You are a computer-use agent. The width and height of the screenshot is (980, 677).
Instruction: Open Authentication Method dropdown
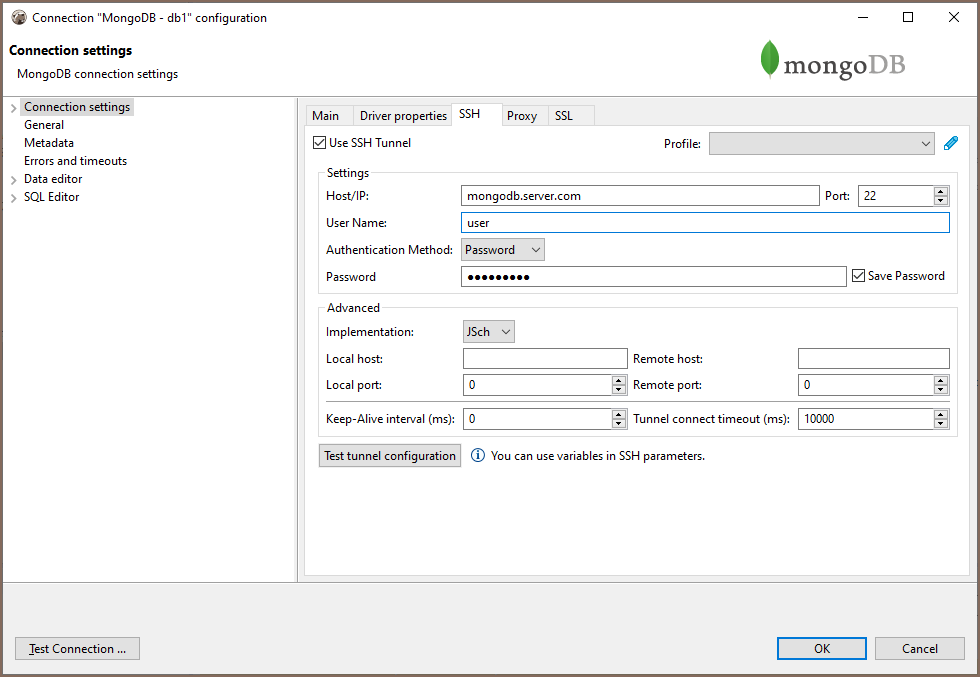pos(503,250)
